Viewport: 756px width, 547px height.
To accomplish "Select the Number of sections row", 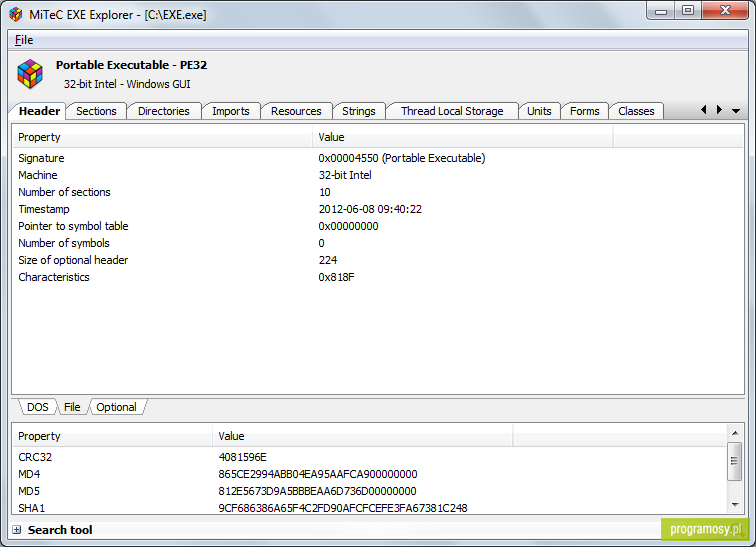I will pos(378,192).
